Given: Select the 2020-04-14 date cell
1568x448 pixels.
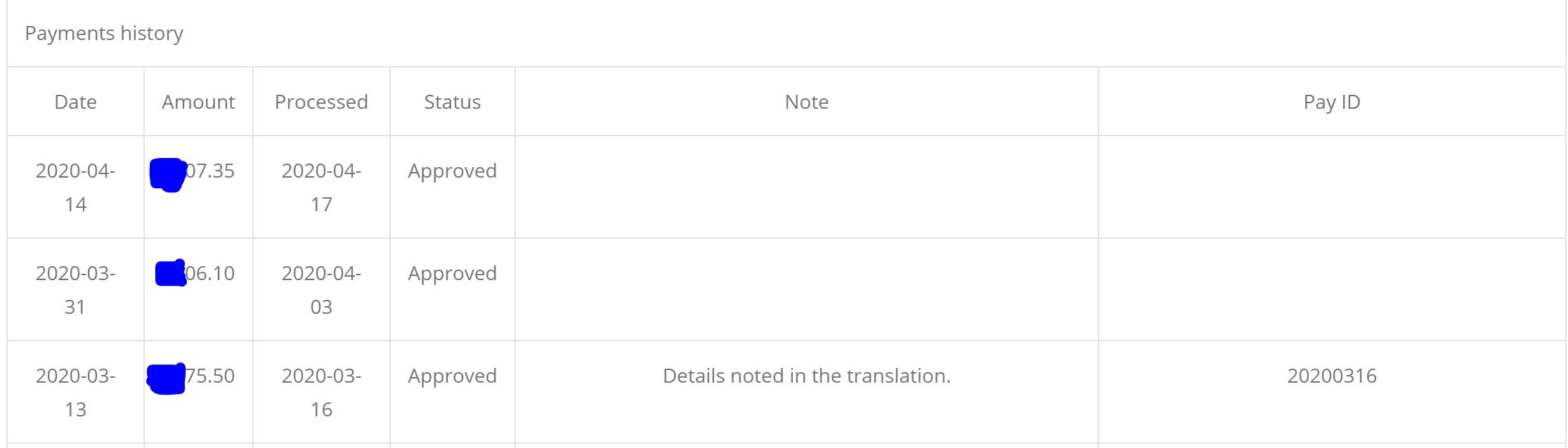Looking at the screenshot, I should pyautogui.click(x=75, y=187).
